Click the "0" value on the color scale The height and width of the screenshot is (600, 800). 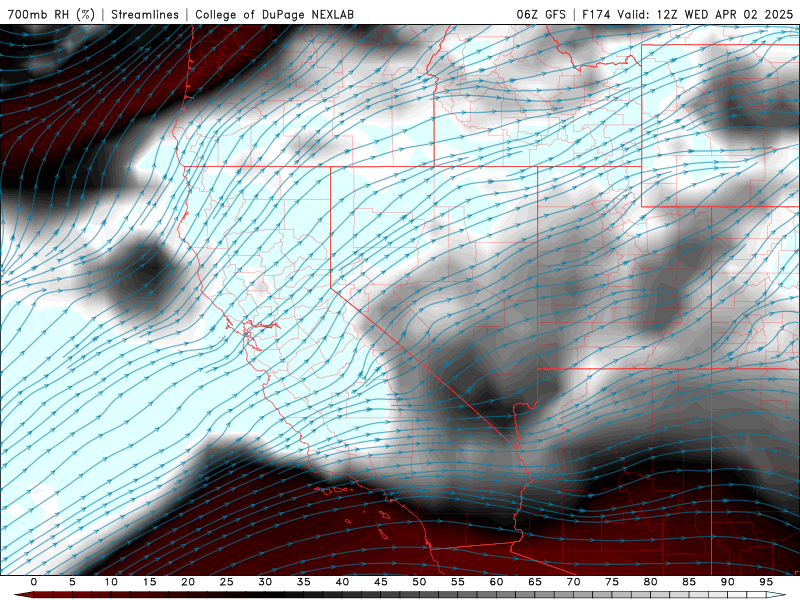point(34,582)
